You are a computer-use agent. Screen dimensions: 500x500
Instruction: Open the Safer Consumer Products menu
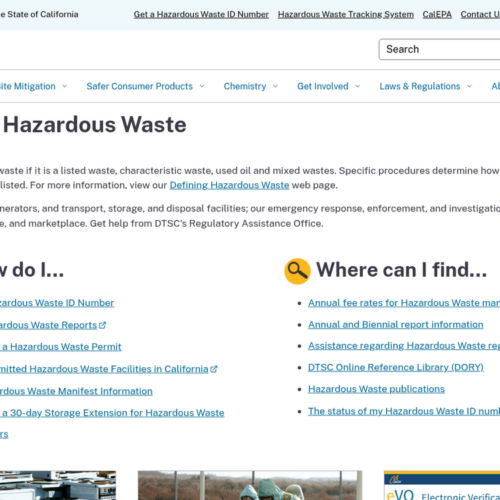140,86
